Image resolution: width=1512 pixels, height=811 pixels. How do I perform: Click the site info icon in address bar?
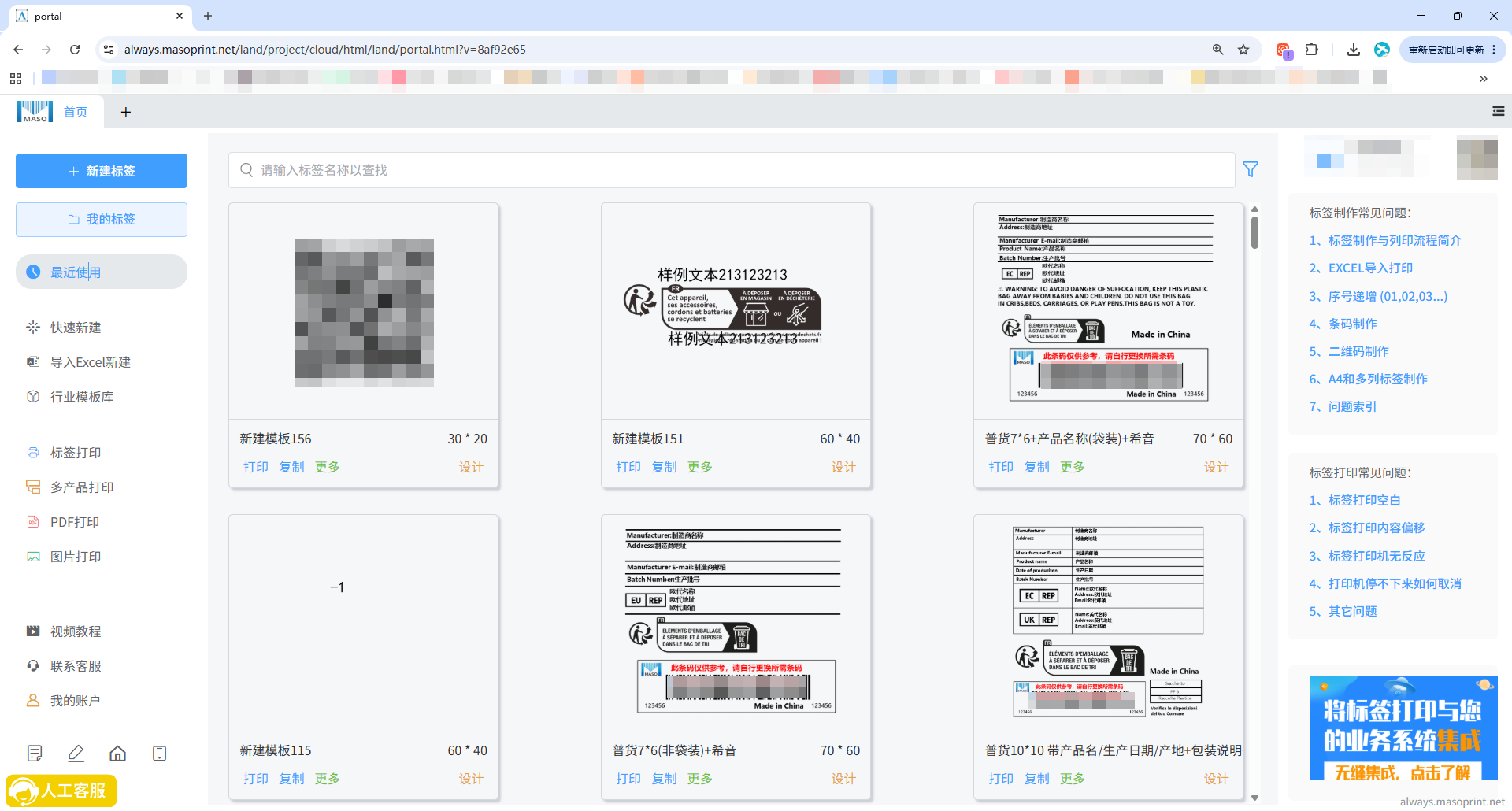click(x=109, y=49)
